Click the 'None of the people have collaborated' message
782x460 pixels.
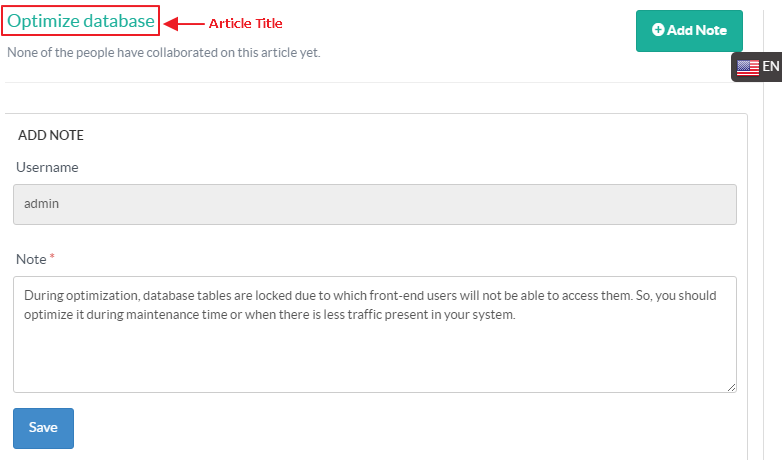(x=164, y=52)
